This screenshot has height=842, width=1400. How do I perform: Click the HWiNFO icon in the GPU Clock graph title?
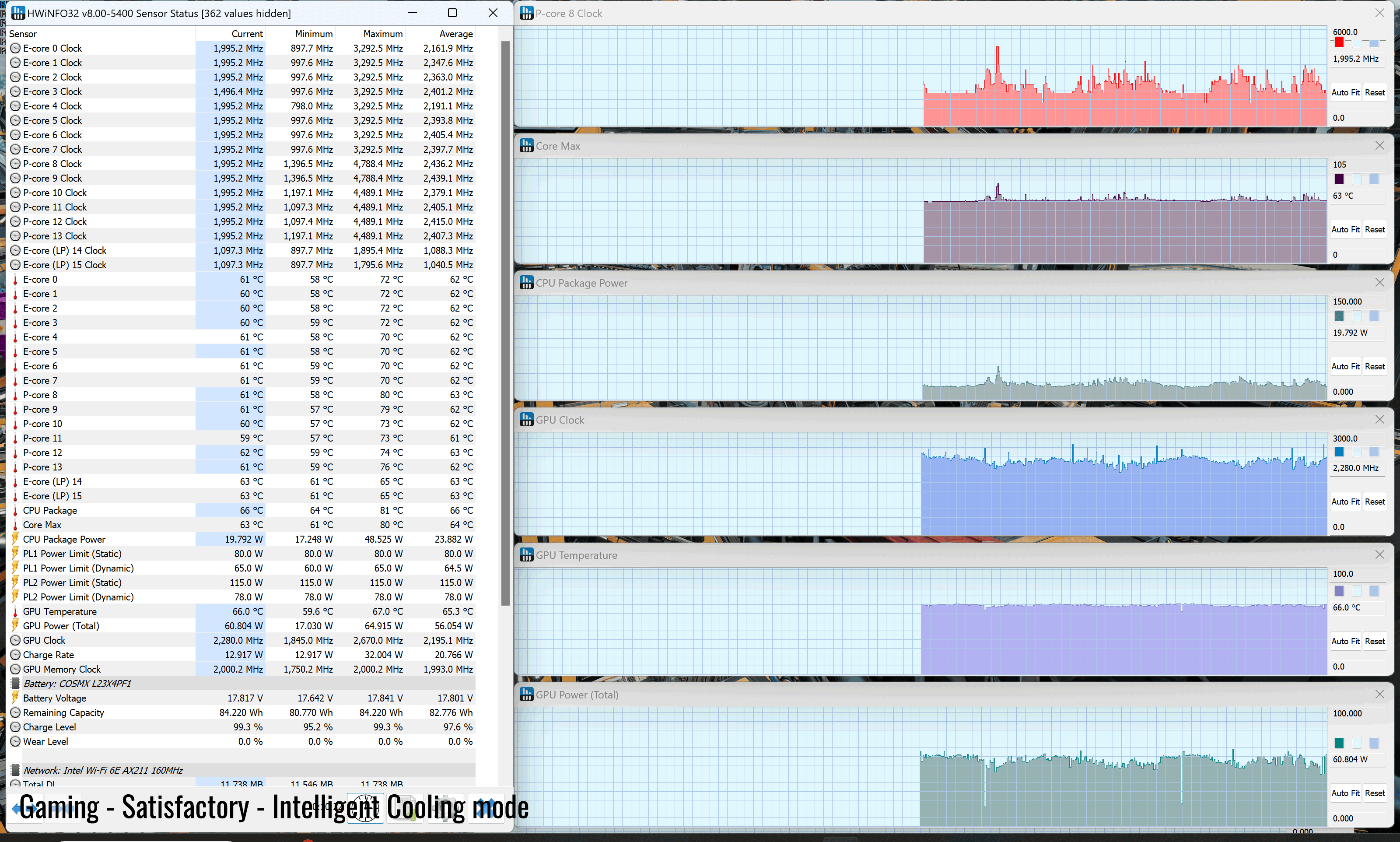tap(526, 420)
